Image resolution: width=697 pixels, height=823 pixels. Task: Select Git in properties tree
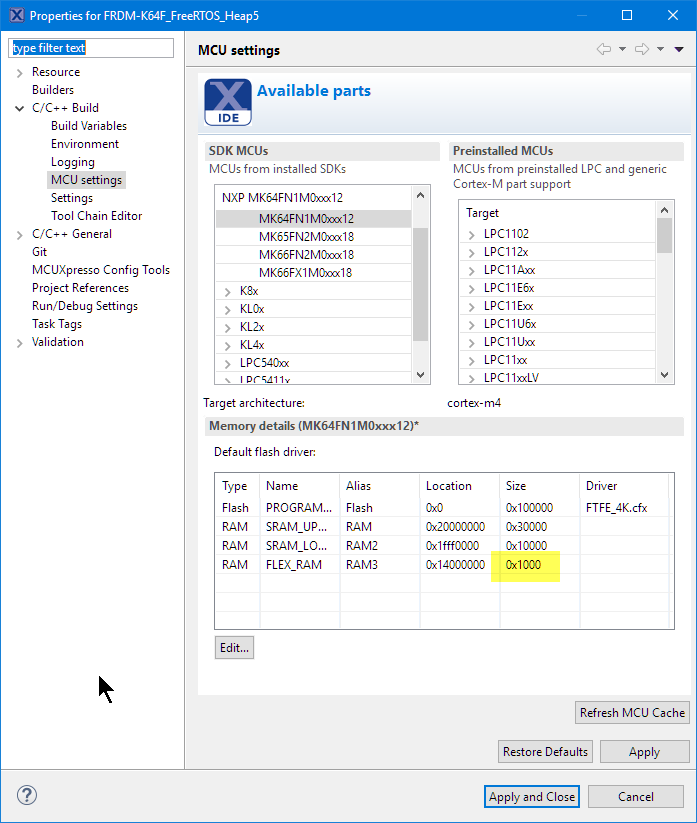(39, 252)
